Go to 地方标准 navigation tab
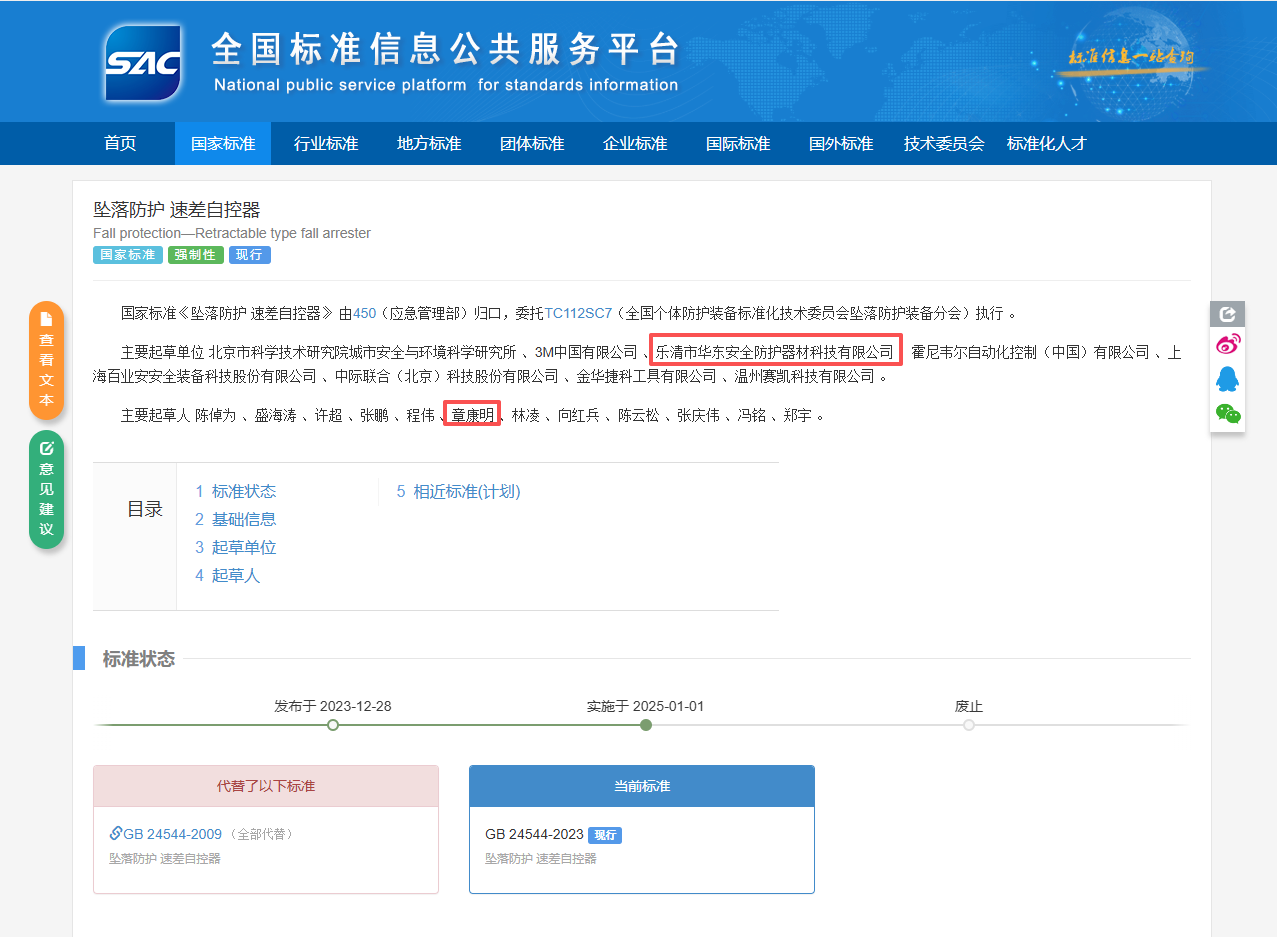The width and height of the screenshot is (1277, 937). tap(429, 144)
